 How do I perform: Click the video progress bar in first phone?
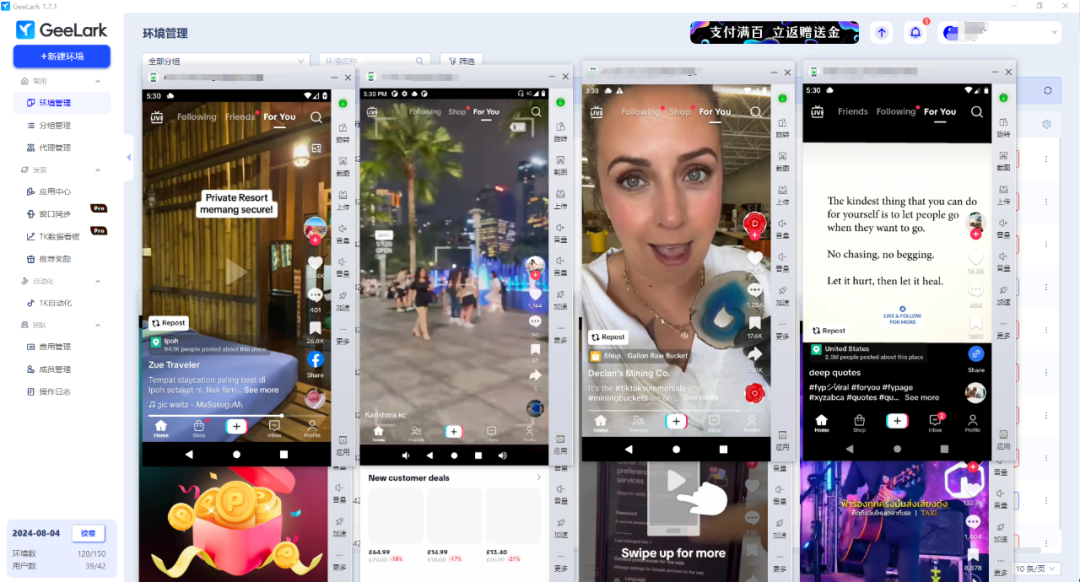pyautogui.click(x=236, y=415)
